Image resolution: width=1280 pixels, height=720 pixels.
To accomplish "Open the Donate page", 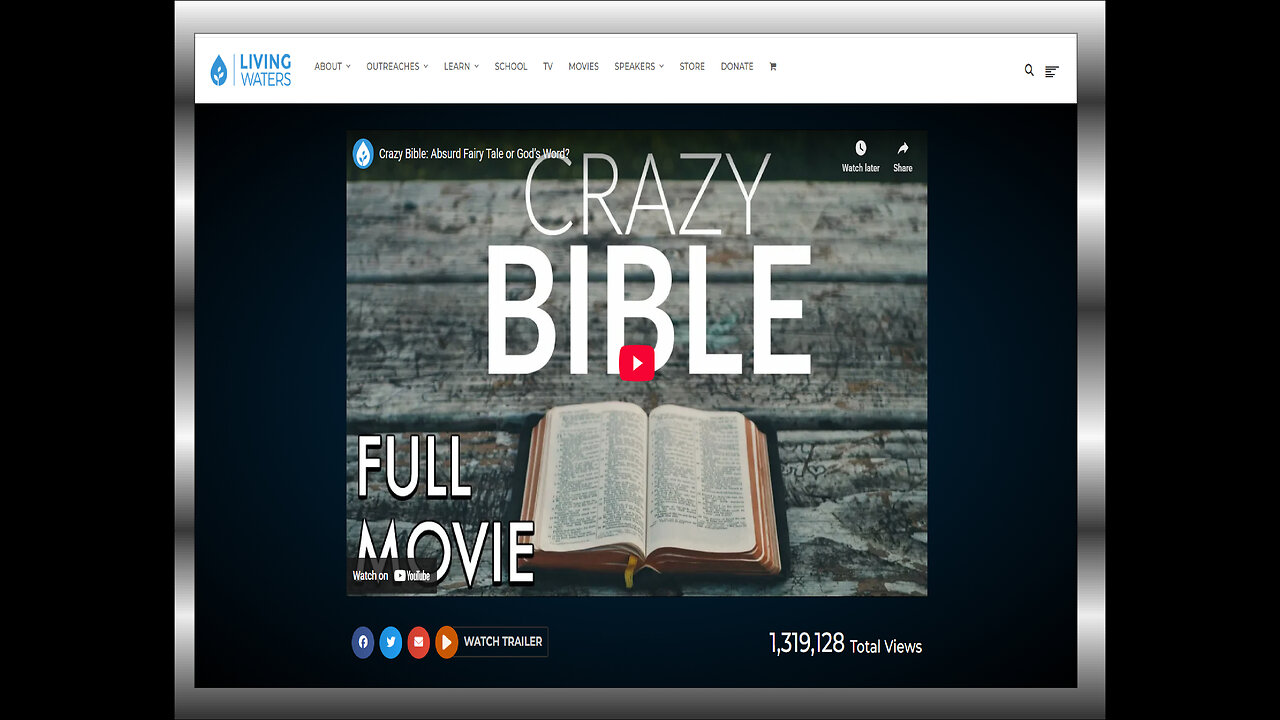I will coord(737,67).
